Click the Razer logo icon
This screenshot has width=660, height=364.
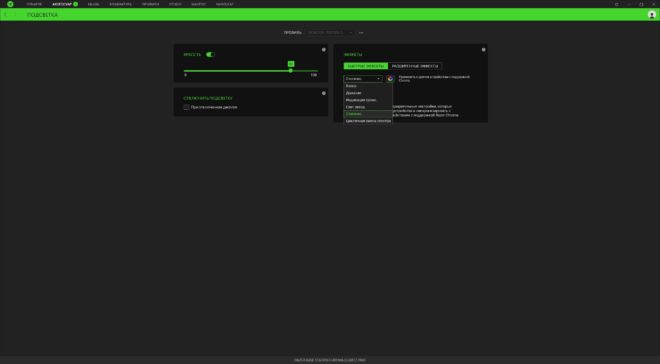click(x=10, y=4)
